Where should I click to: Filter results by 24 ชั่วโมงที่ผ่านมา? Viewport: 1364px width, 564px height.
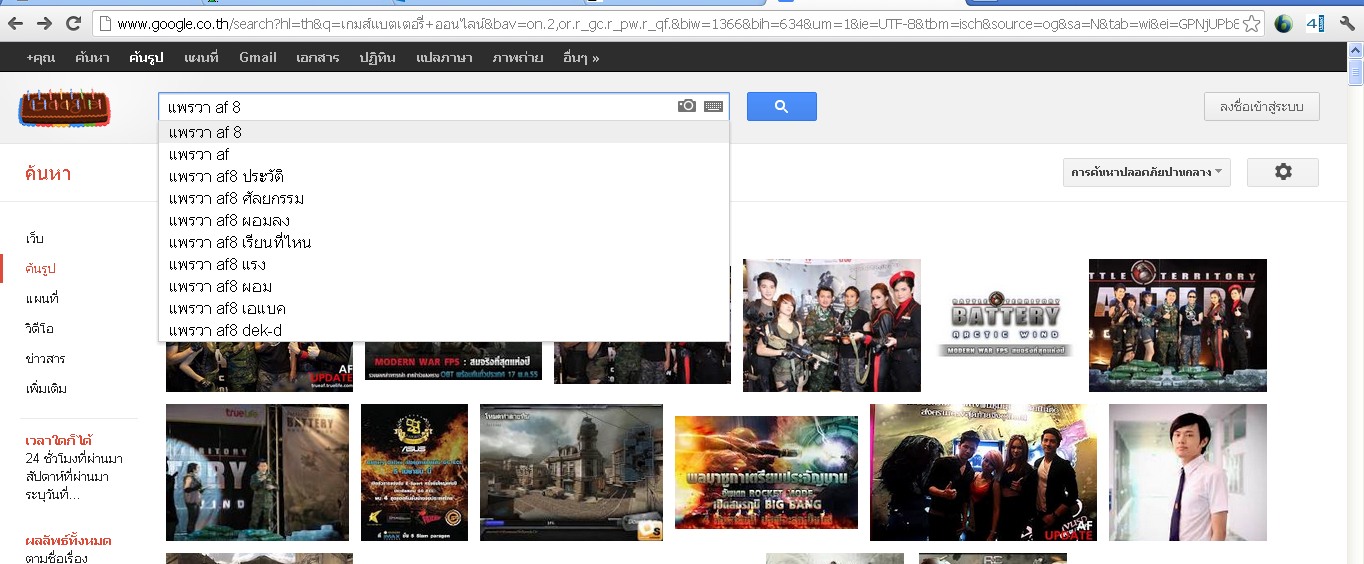click(74, 459)
